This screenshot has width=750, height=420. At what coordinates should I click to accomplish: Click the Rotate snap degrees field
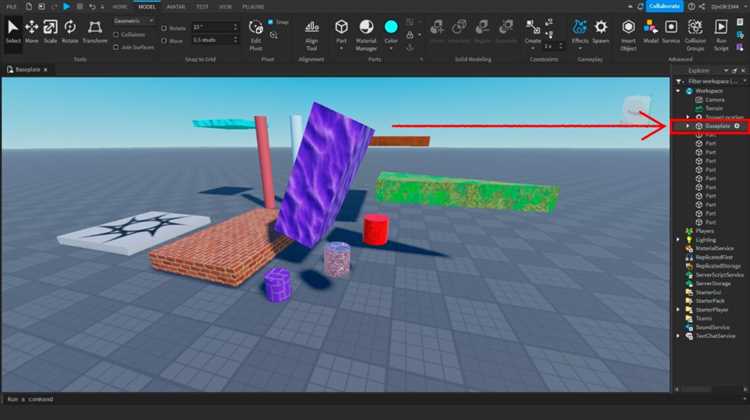(x=215, y=27)
